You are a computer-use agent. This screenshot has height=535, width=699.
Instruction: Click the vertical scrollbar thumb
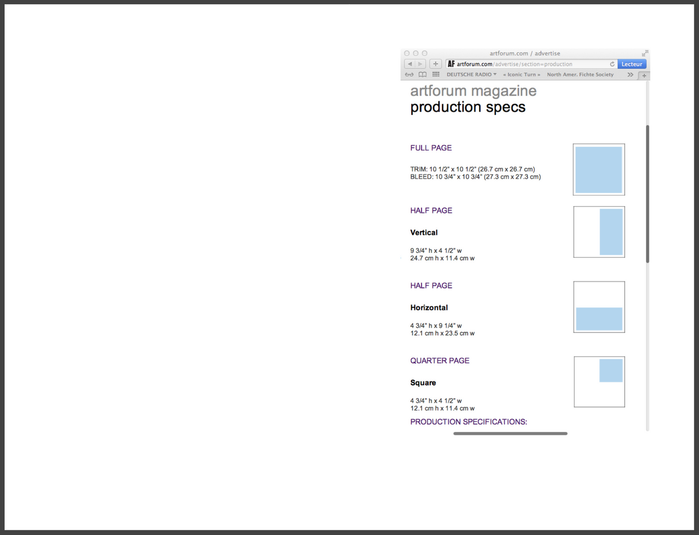pos(647,194)
